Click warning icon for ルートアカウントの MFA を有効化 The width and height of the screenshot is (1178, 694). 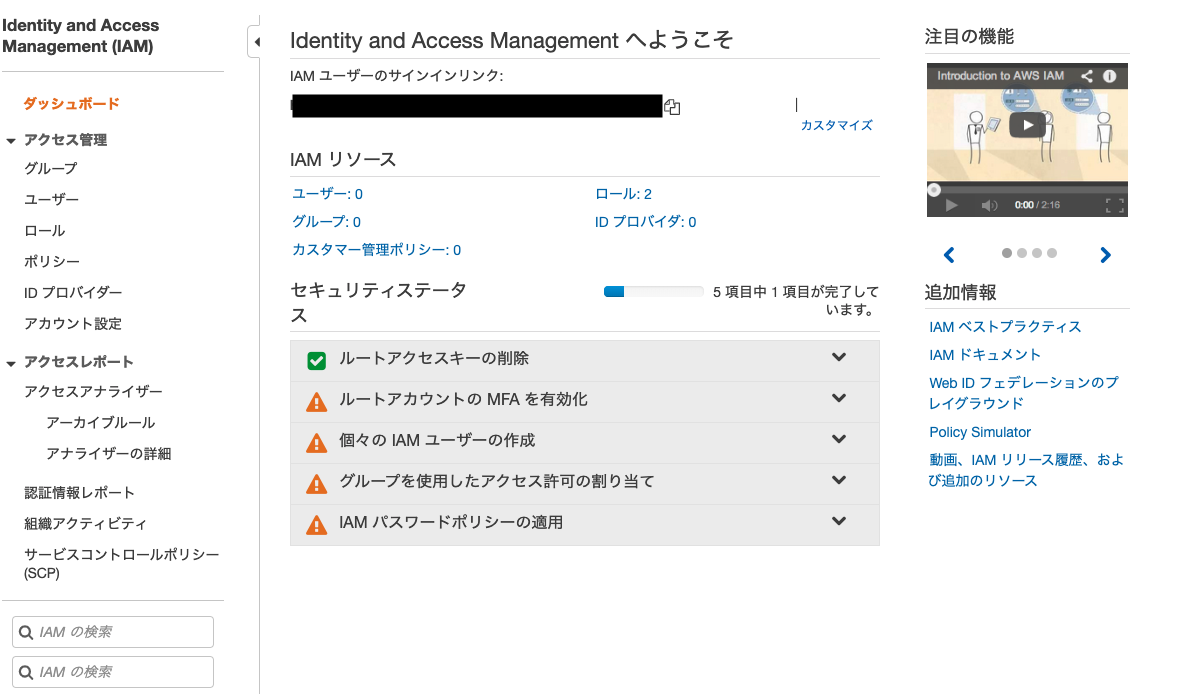point(316,401)
